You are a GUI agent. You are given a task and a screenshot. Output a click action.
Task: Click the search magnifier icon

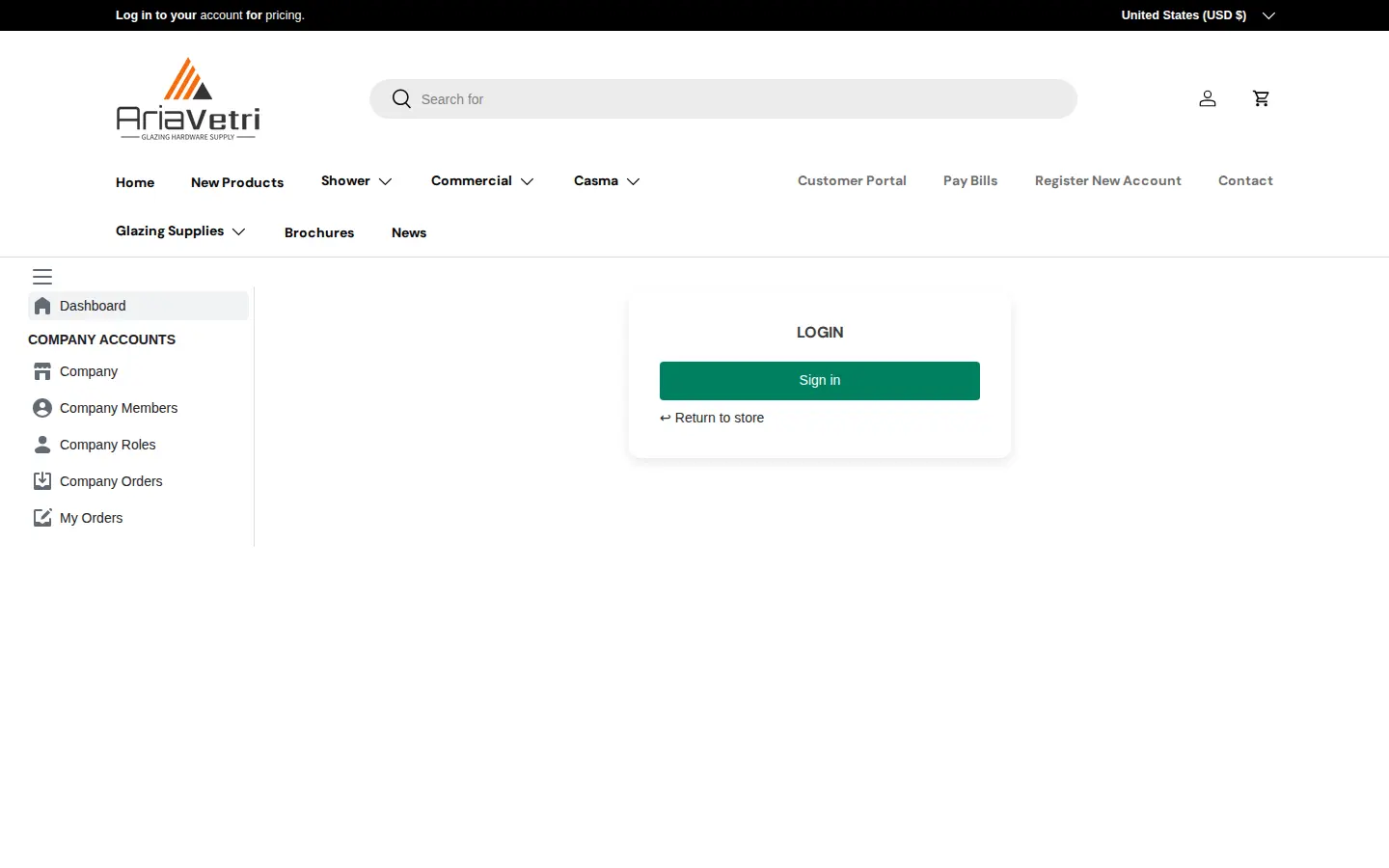click(x=401, y=98)
